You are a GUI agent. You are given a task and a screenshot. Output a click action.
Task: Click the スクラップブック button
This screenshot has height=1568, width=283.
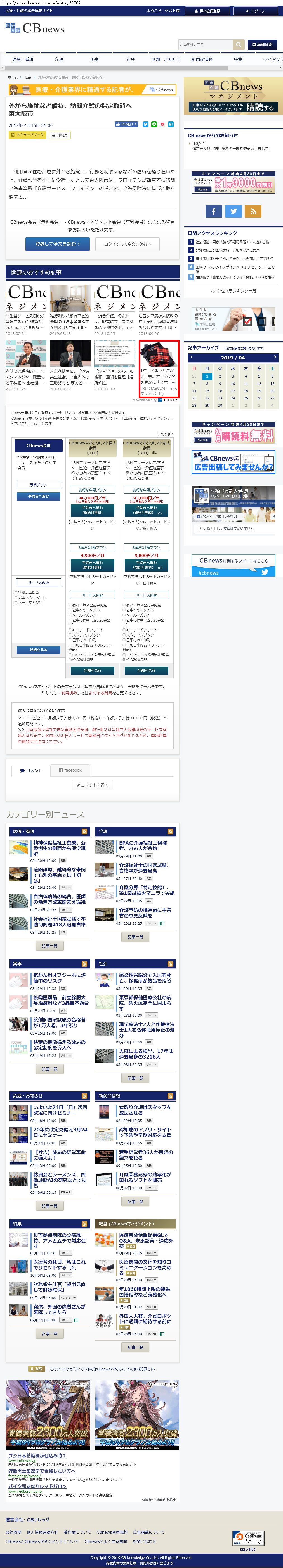point(27,135)
